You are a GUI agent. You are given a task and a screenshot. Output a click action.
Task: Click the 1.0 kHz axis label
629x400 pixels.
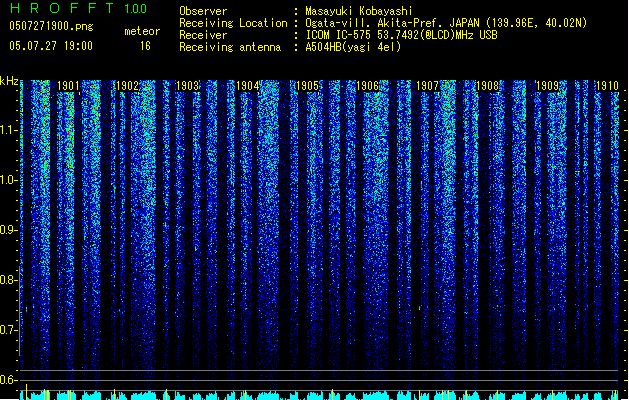click(7, 180)
